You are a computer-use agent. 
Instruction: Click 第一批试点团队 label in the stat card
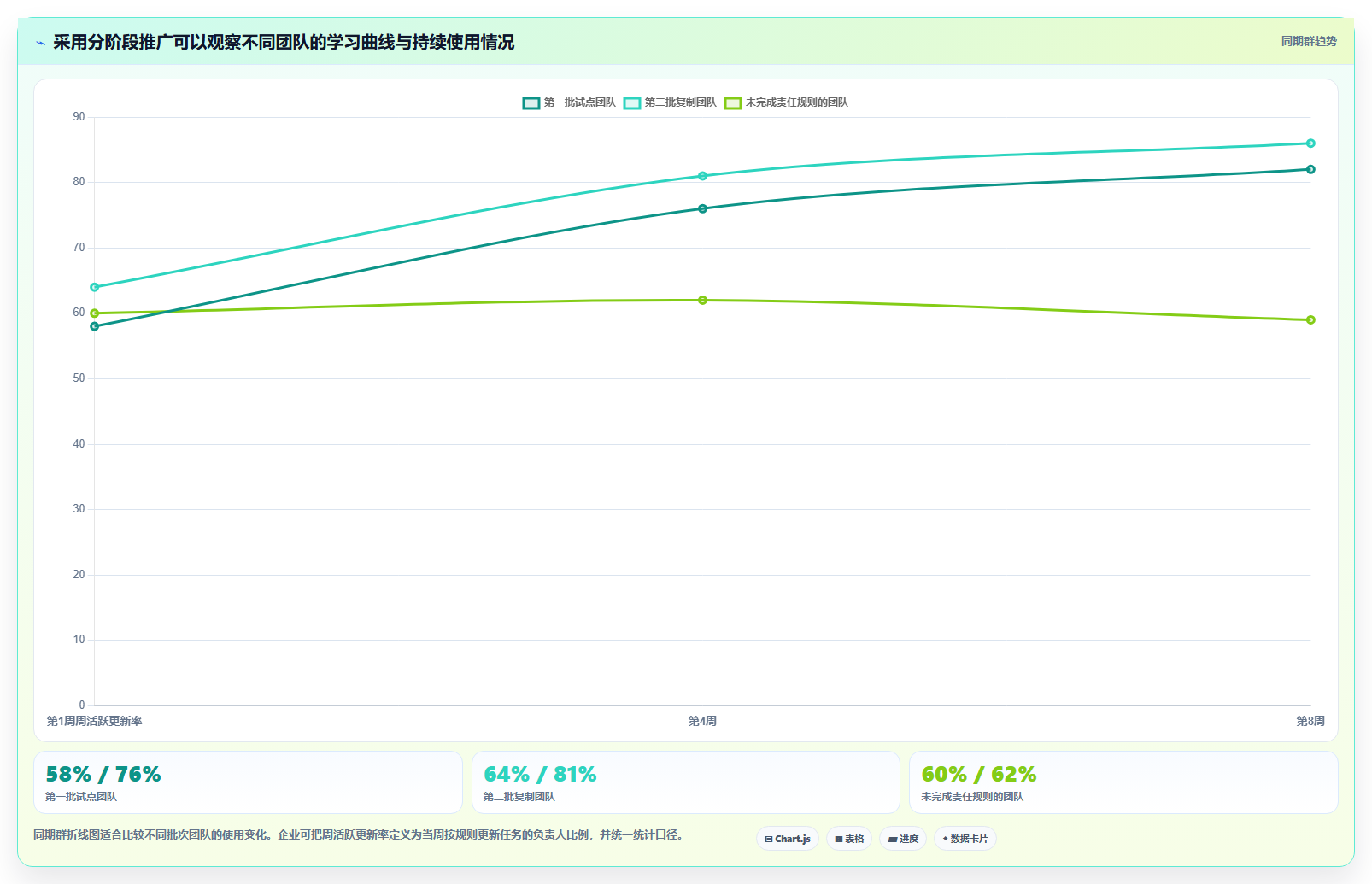tap(81, 797)
